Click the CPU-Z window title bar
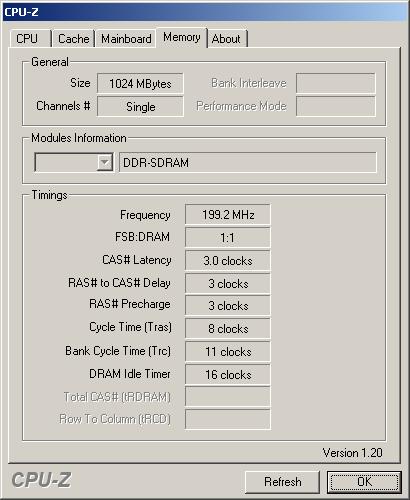This screenshot has width=410, height=500. pos(205,12)
